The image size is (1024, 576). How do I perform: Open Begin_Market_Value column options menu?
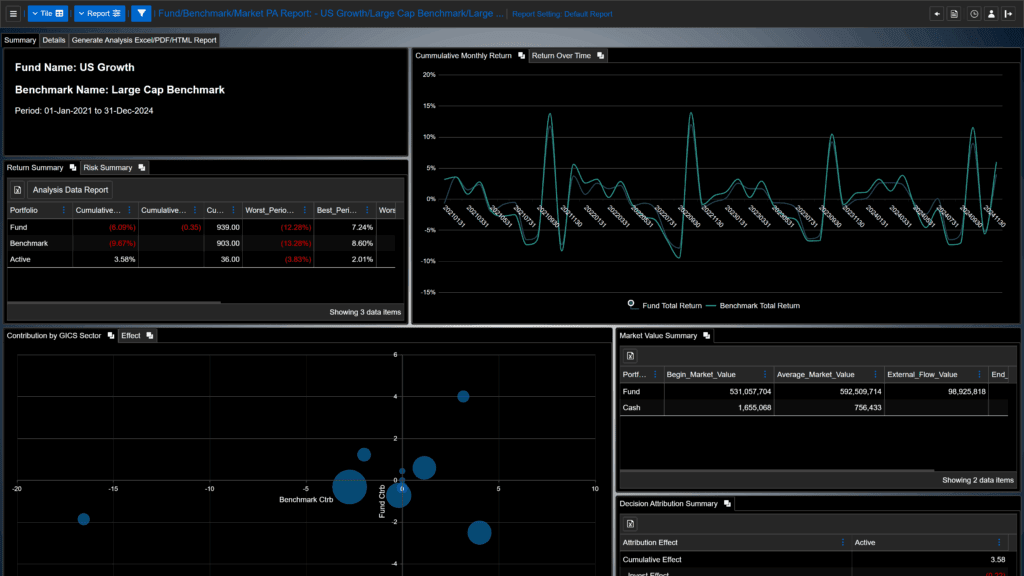point(765,375)
